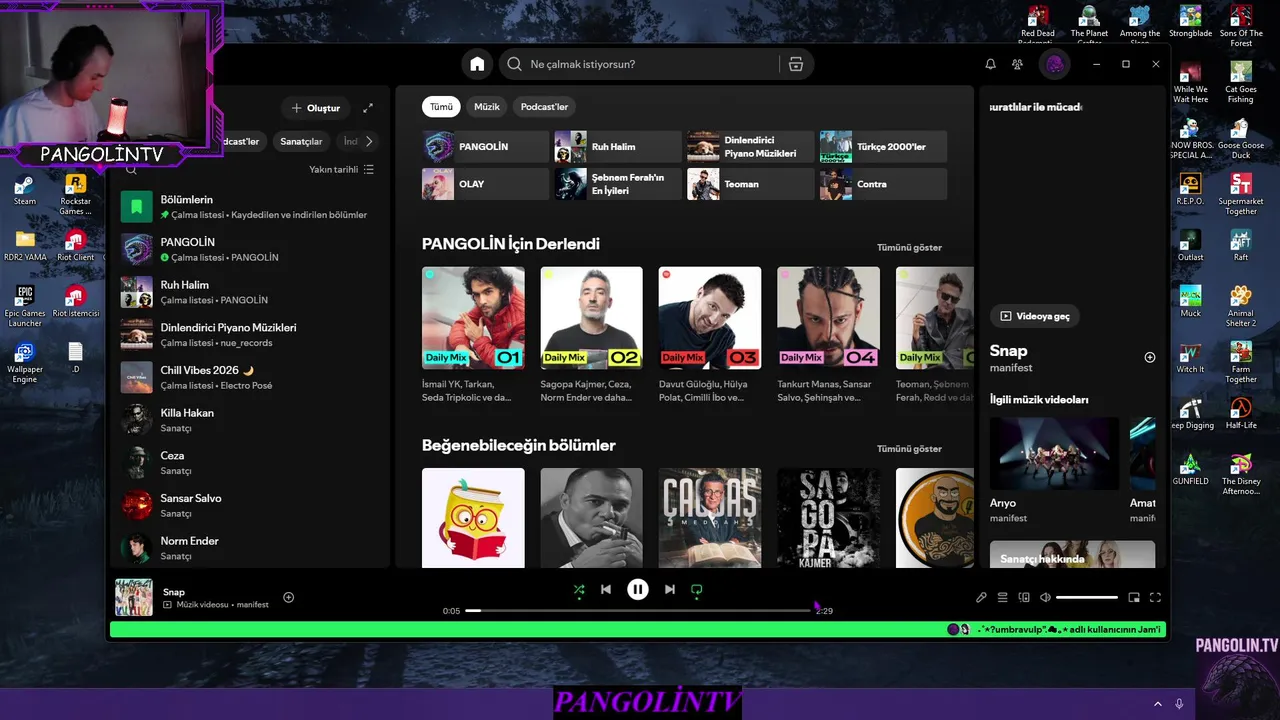The width and height of the screenshot is (1280, 720).
Task: Open Daily Mix 03 cover
Action: click(710, 318)
